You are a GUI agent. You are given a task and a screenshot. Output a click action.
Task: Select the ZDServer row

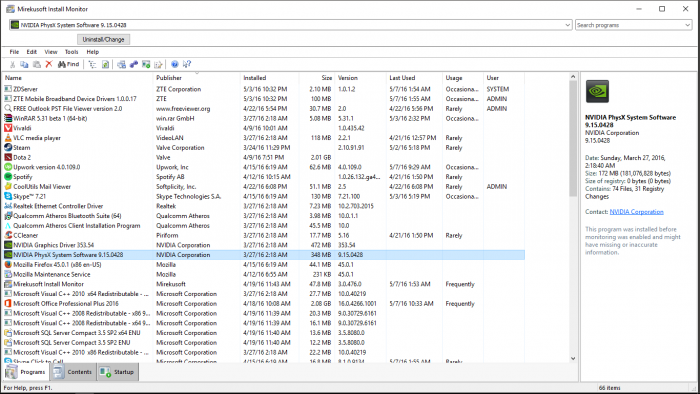click(x=264, y=89)
